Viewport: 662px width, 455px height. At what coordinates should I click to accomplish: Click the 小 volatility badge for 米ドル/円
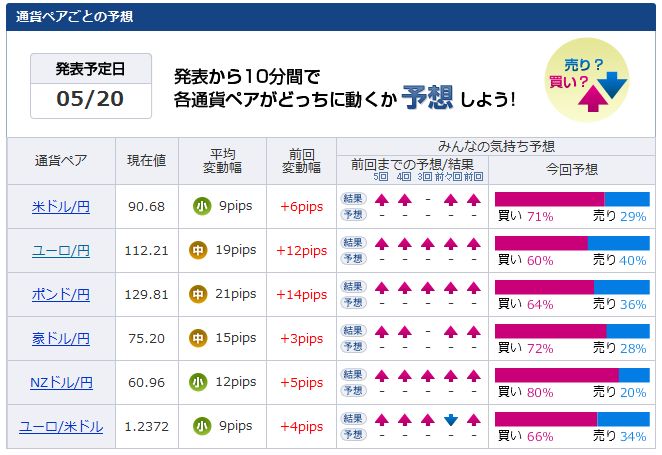(x=202, y=207)
